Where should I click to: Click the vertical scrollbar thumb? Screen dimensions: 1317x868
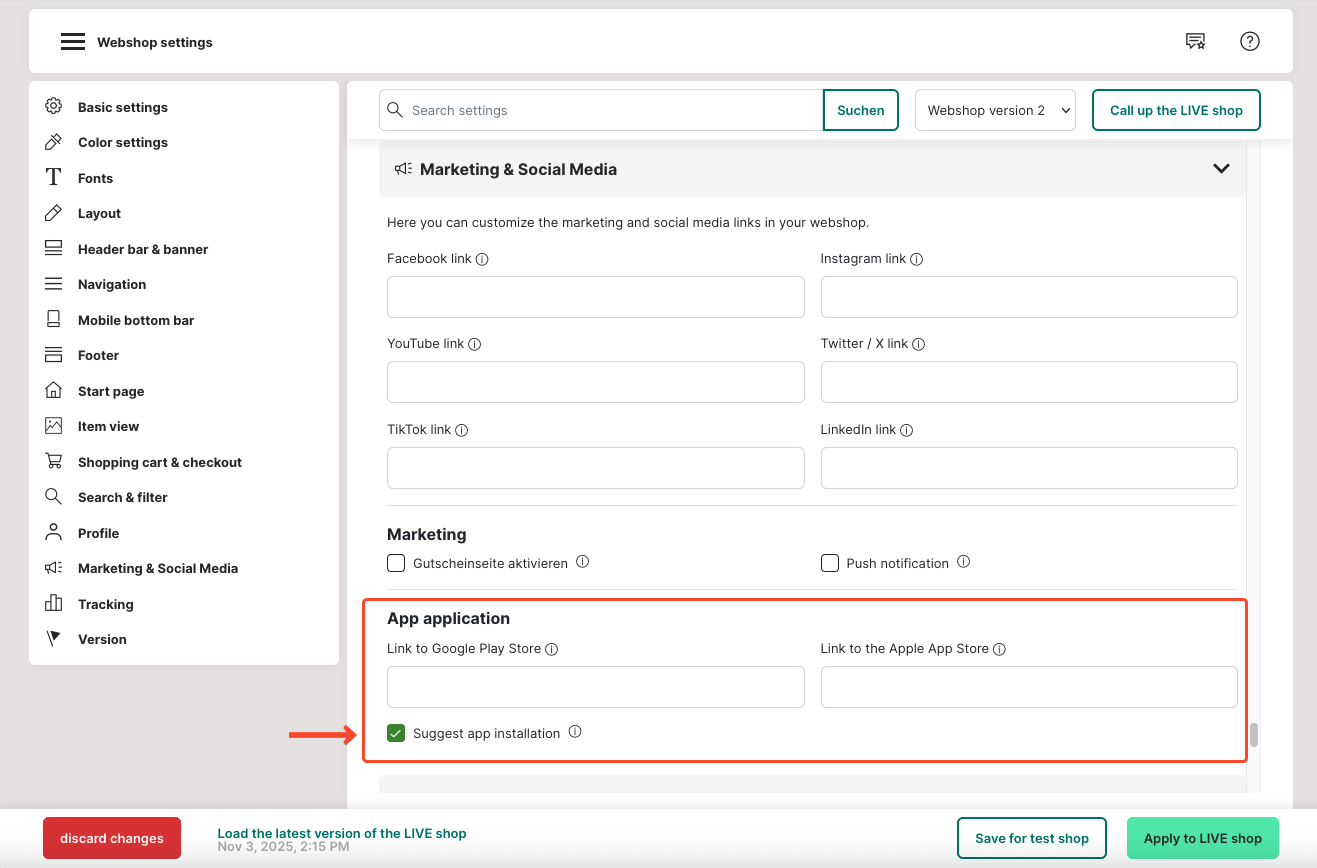1253,735
